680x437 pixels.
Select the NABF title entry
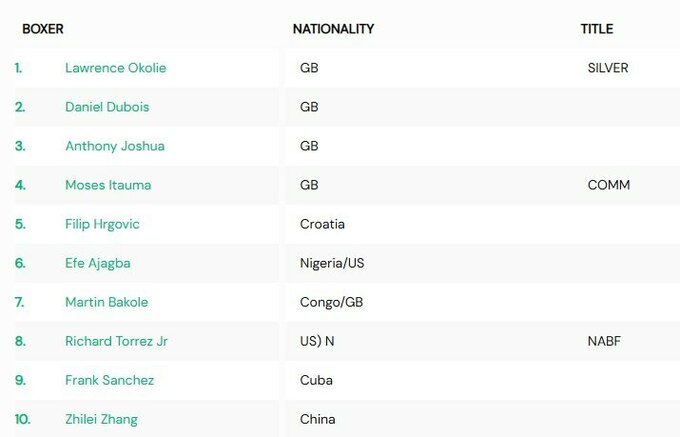604,341
